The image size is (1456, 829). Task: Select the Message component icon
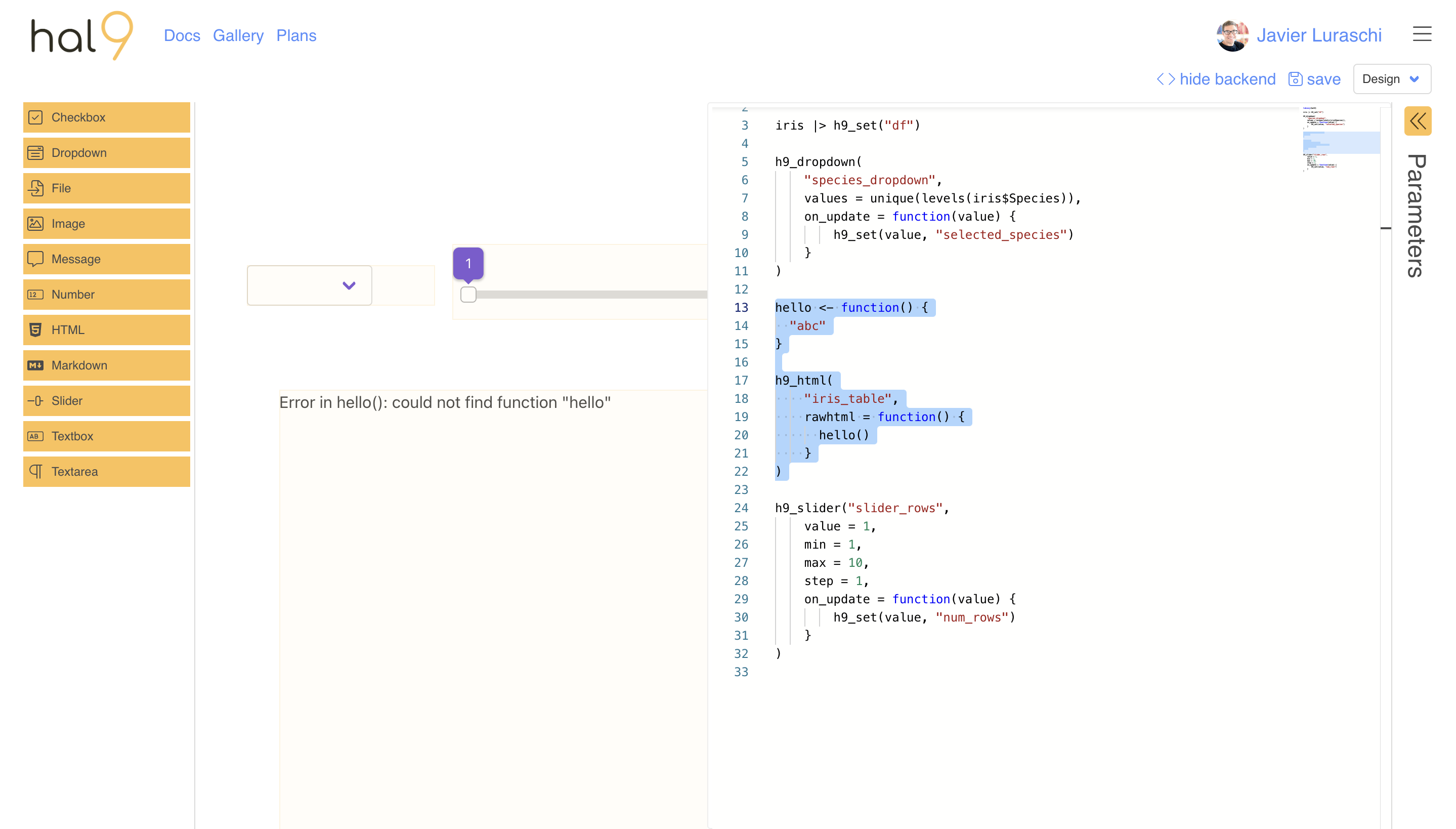[x=35, y=259]
